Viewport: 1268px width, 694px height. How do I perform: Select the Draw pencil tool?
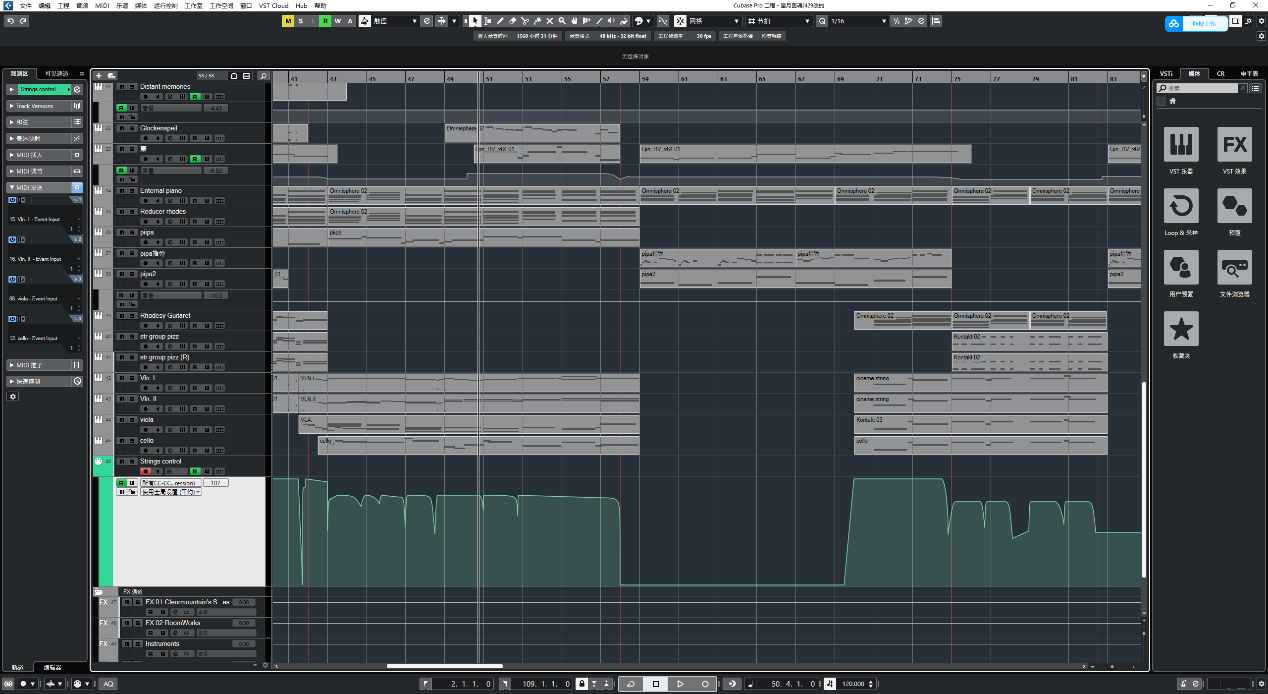[500, 21]
